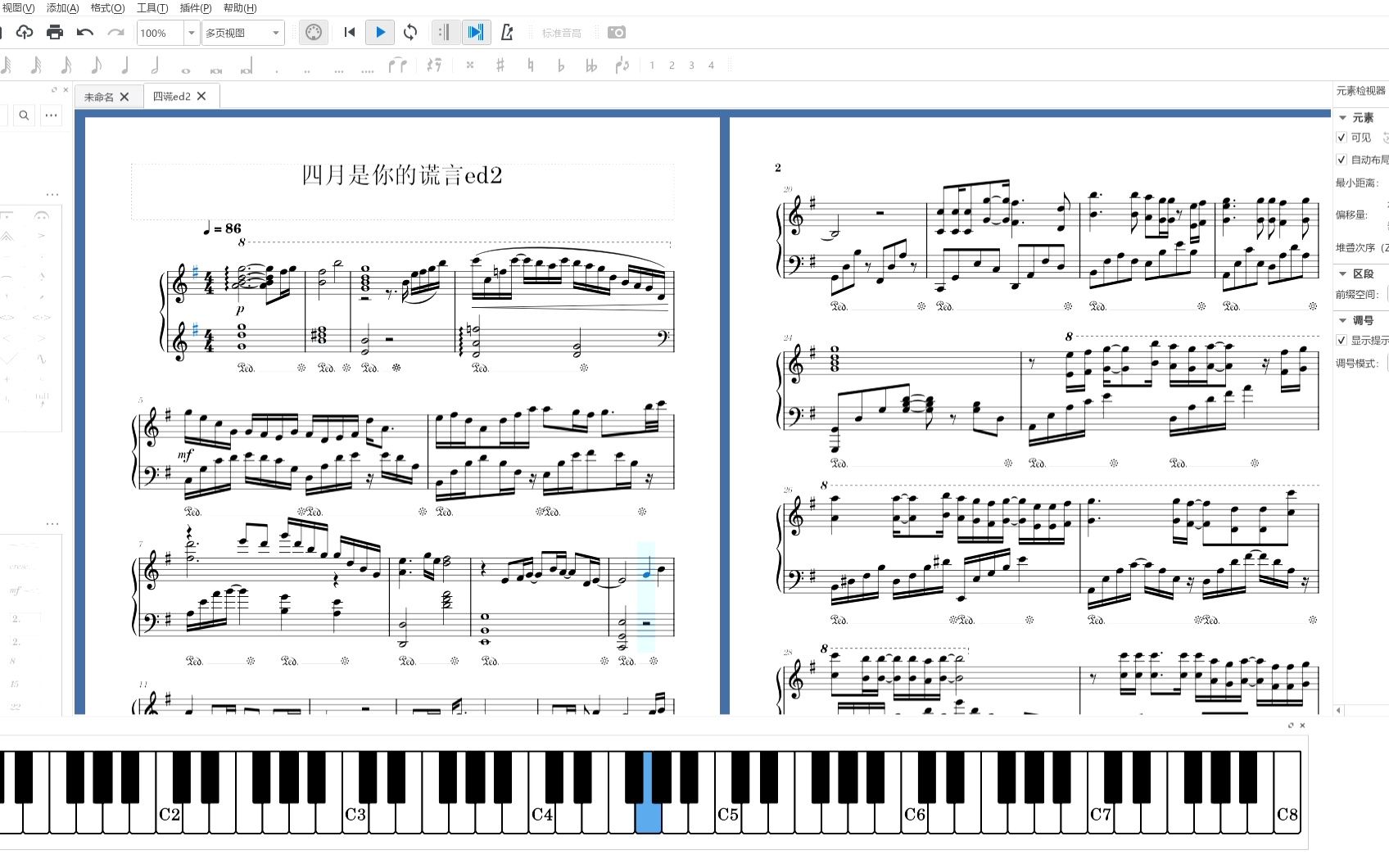Viewport: 1389px width, 868px height.
Task: Start playback with the blue play button
Action: pos(380,32)
